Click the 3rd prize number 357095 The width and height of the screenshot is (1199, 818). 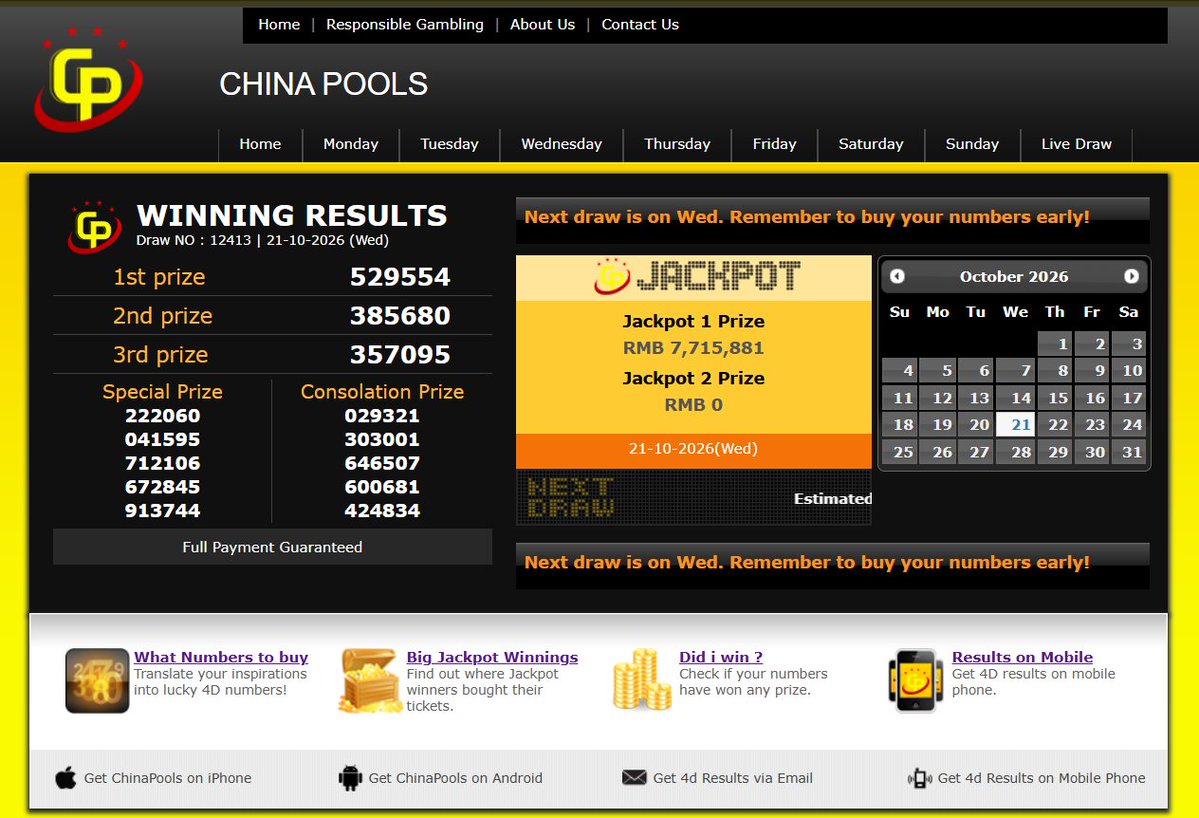coord(400,355)
